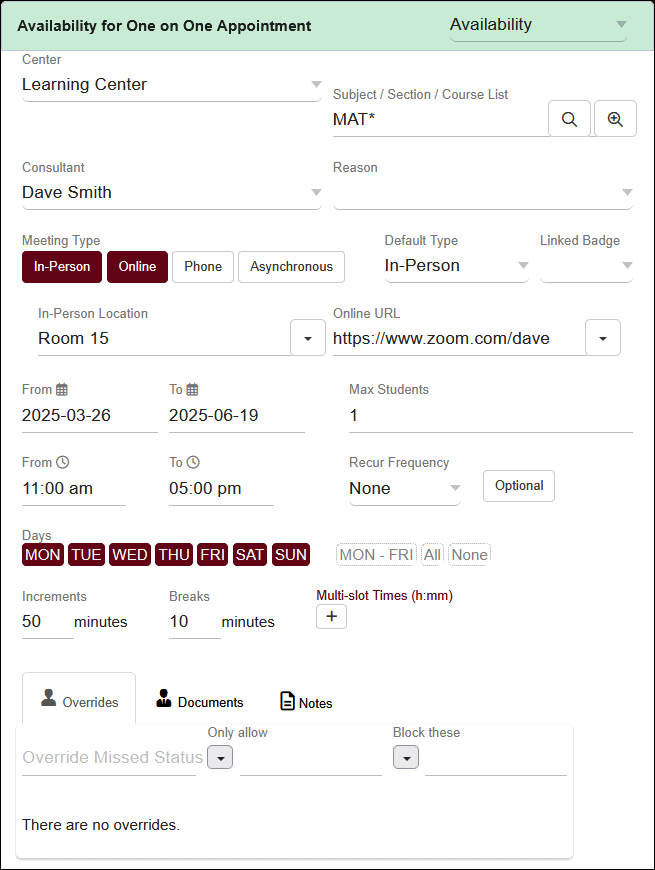Deselect SAT in the Days row
The image size is (655, 870).
[250, 555]
